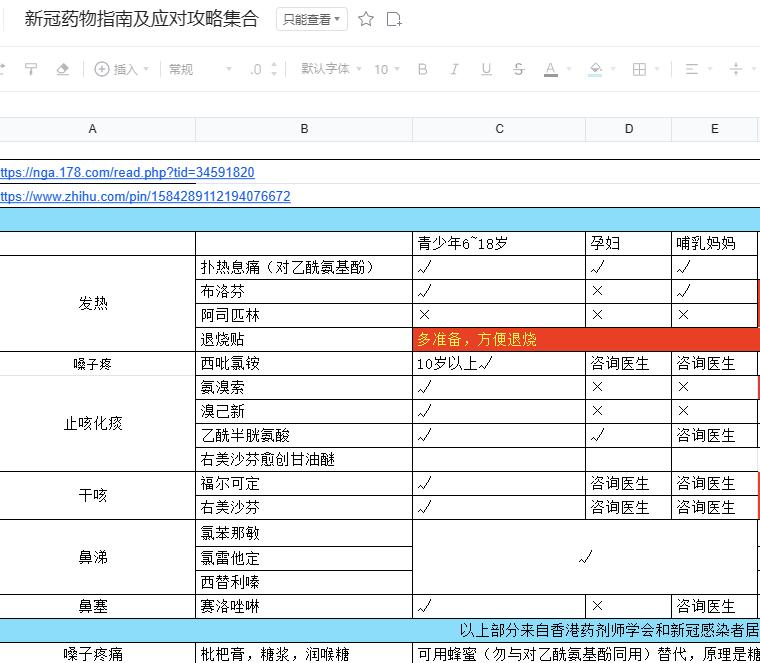The image size is (760, 663).
Task: Toggle bold formatting
Action: coord(422,69)
